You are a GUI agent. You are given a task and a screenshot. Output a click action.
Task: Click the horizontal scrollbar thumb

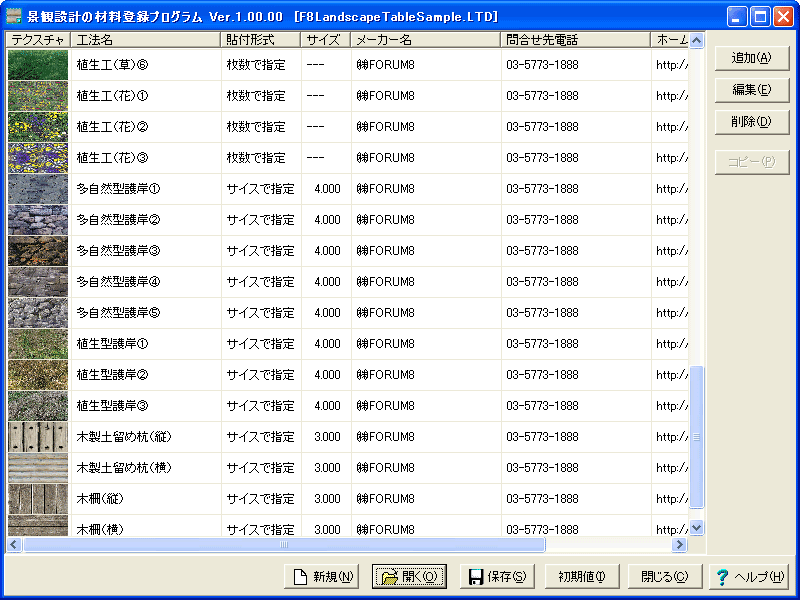[284, 544]
